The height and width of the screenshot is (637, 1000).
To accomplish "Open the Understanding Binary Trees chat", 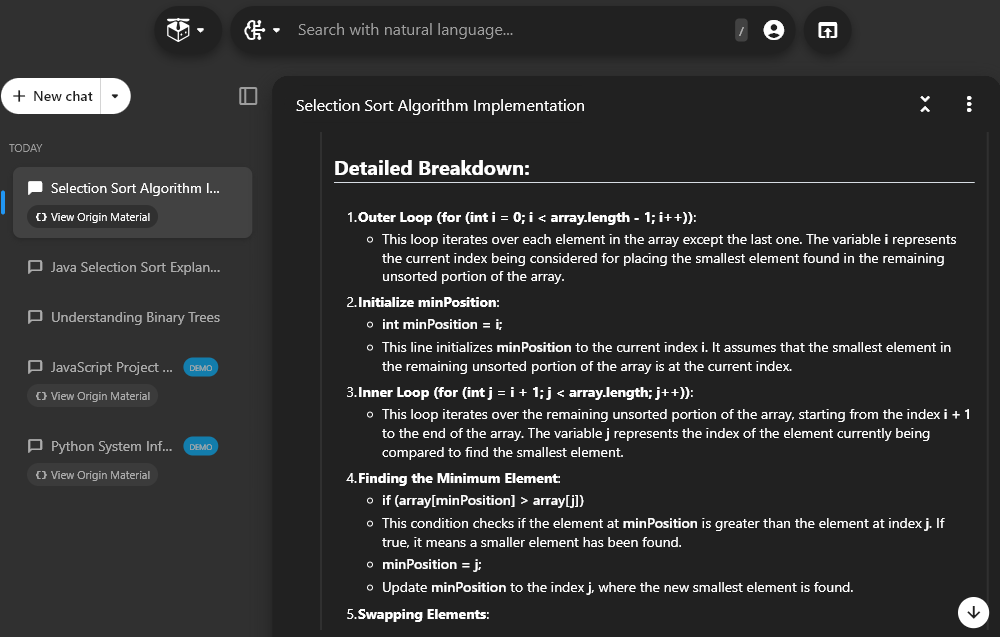I will click(135, 317).
